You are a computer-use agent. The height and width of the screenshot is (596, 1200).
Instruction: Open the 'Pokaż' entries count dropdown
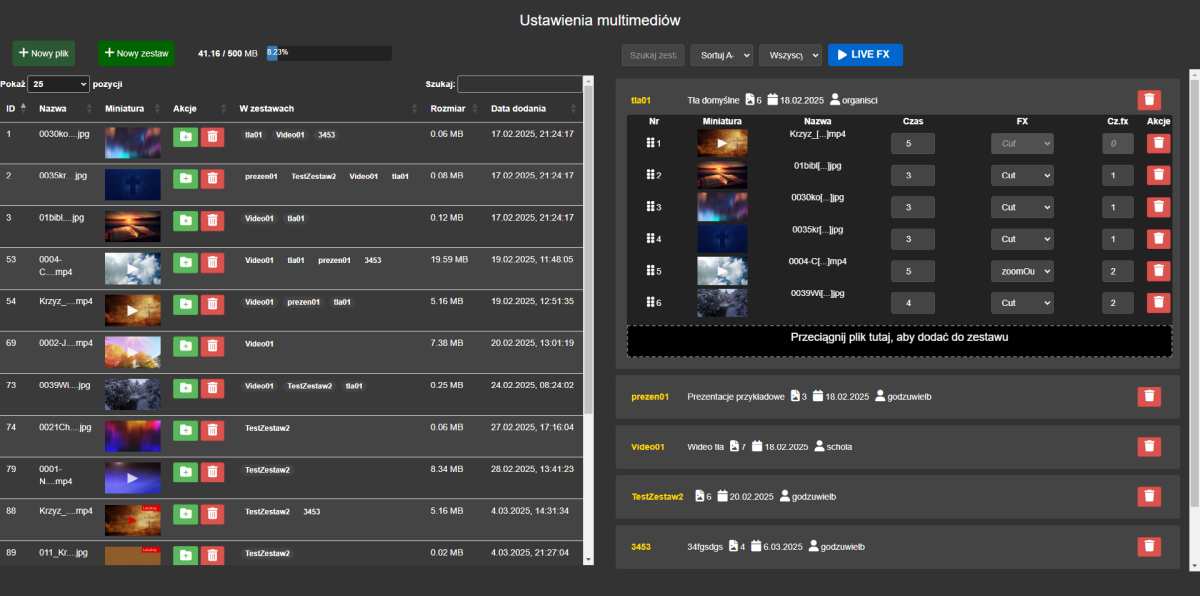tap(59, 85)
